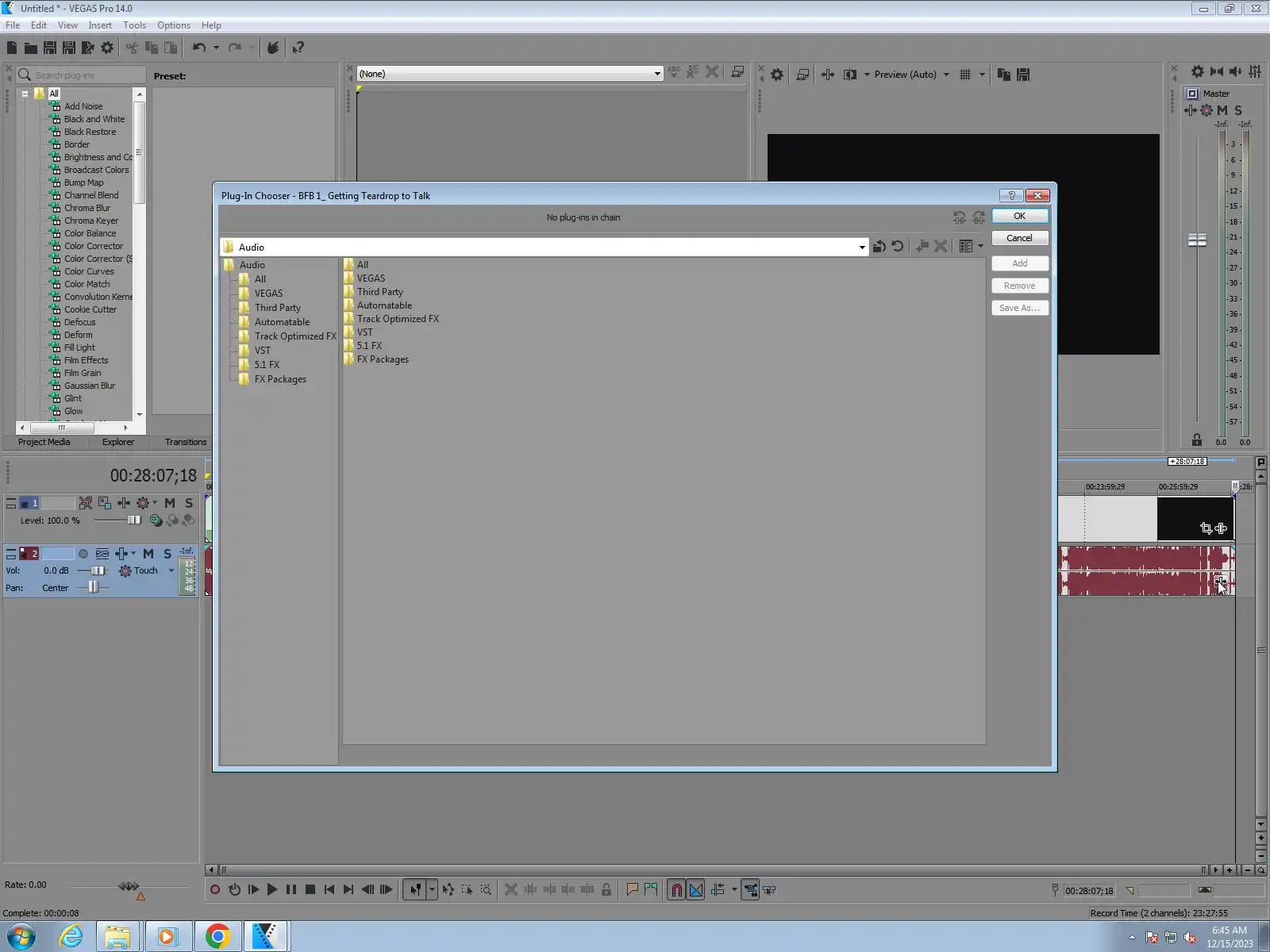Open Track Motion on video track 1
The width and height of the screenshot is (1270, 952).
coord(104,503)
